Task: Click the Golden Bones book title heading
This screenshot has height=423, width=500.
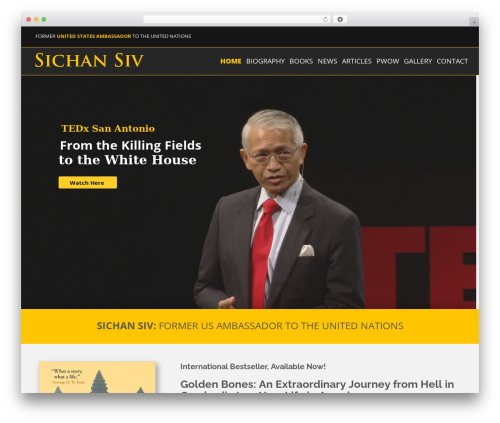Action: (x=317, y=386)
